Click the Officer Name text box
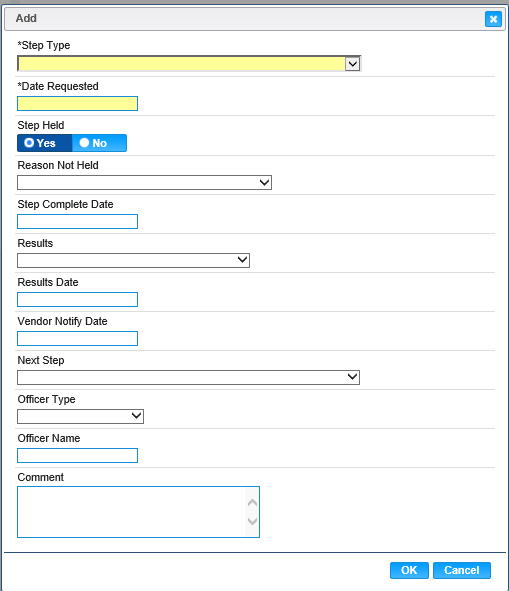Image resolution: width=509 pixels, height=591 pixels. tap(77, 456)
